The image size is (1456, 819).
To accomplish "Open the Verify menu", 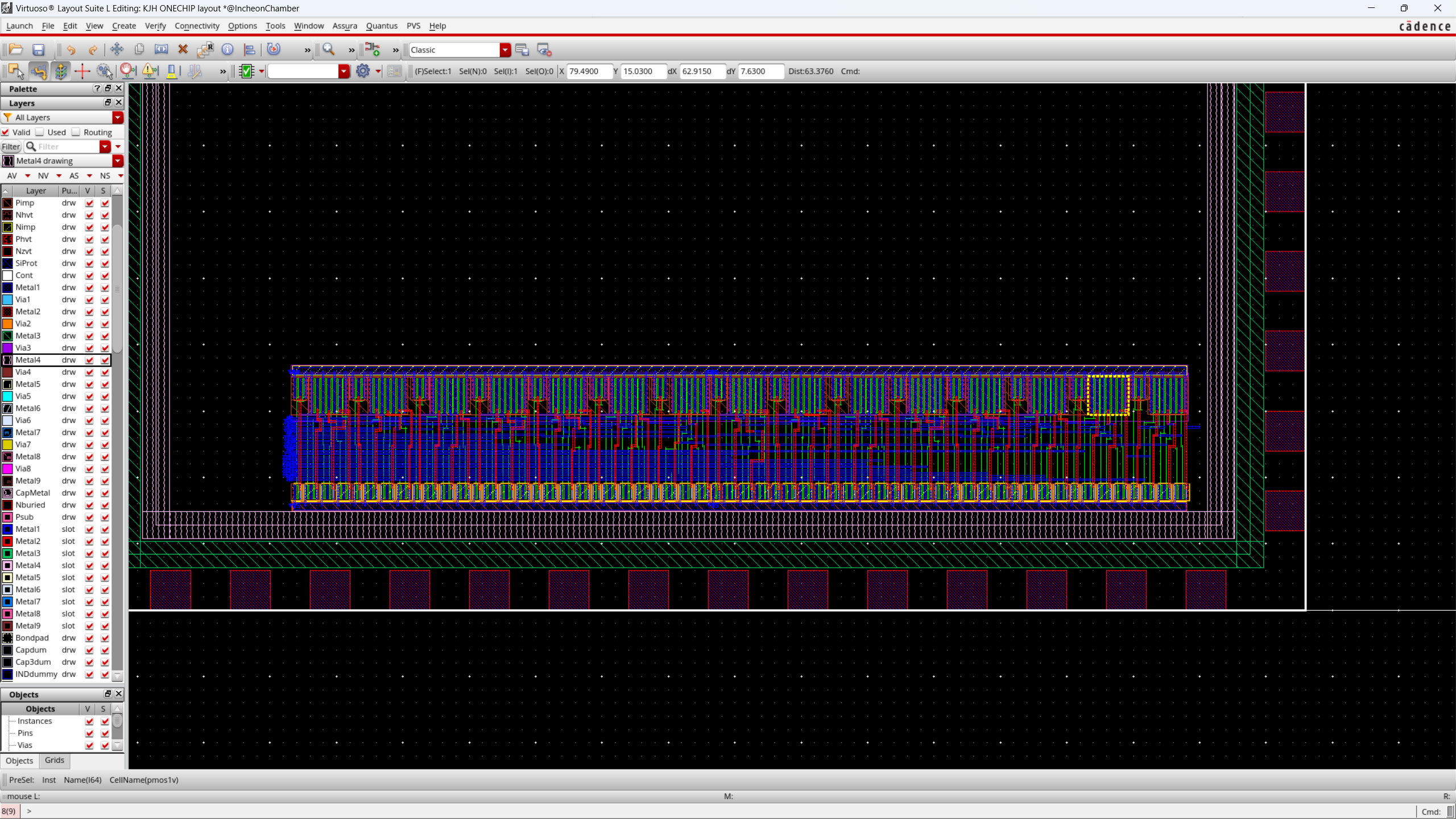I will pyautogui.click(x=155, y=26).
